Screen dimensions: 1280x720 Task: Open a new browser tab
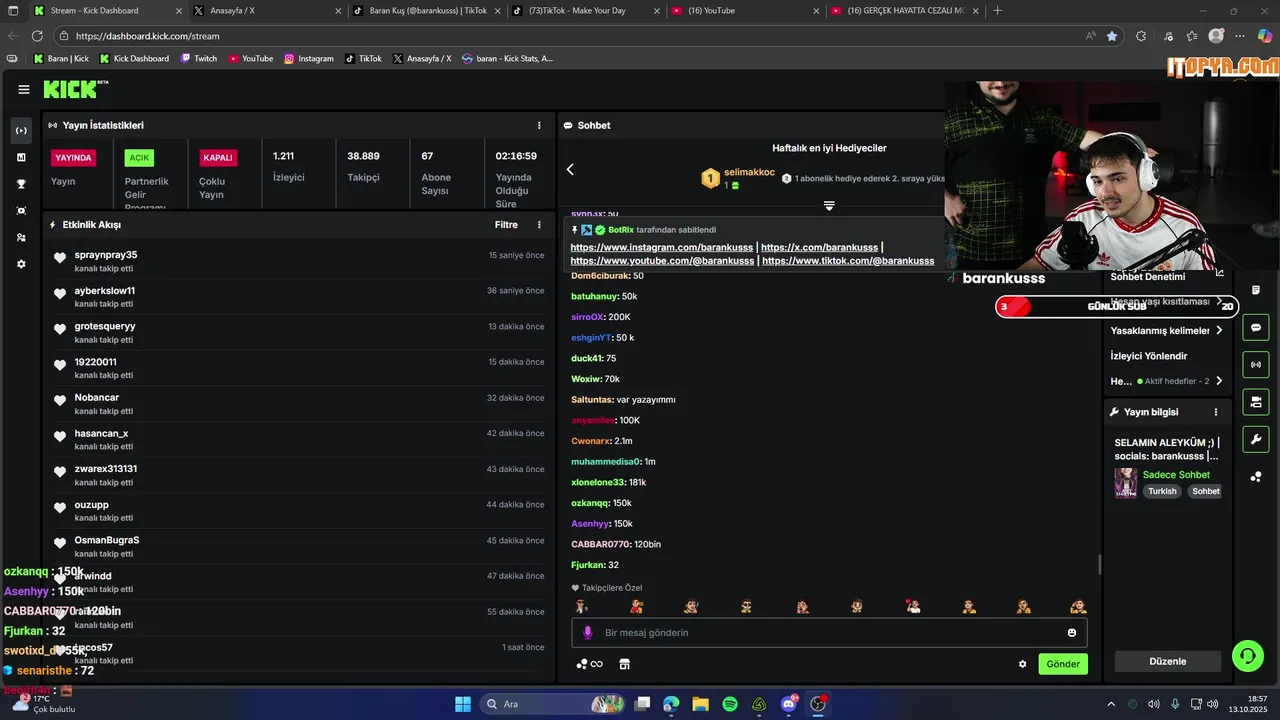(998, 10)
